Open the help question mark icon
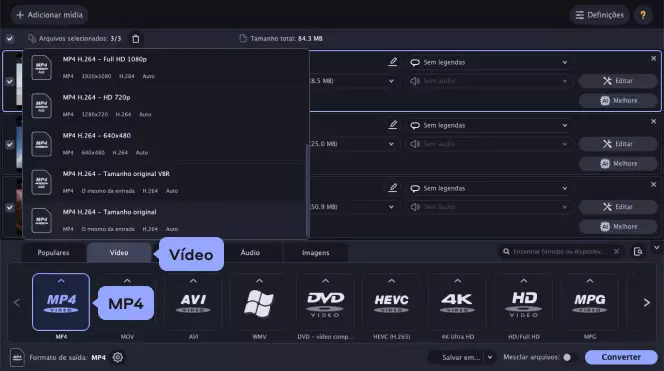 [643, 15]
